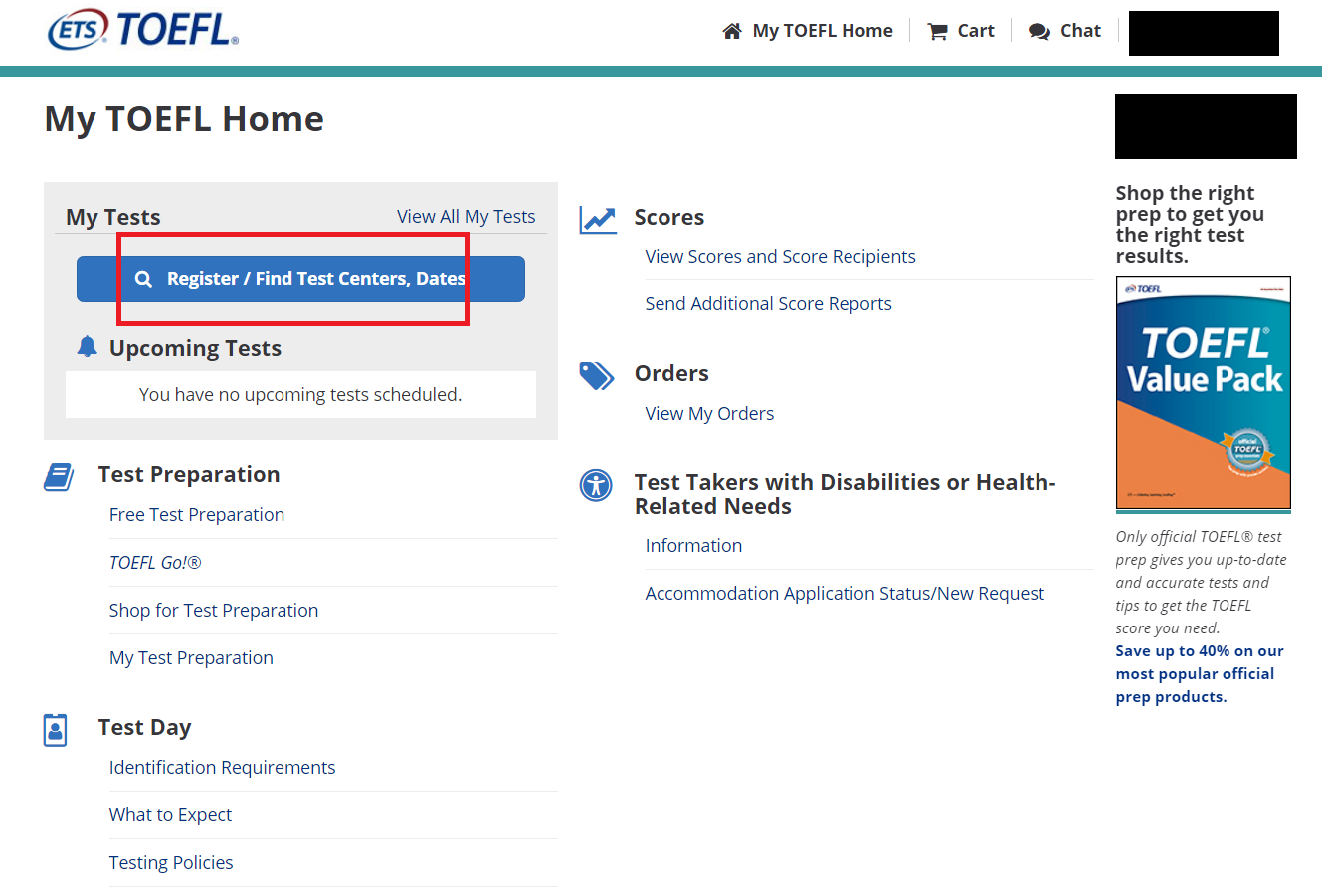Click the Test Day heading

tap(144, 727)
